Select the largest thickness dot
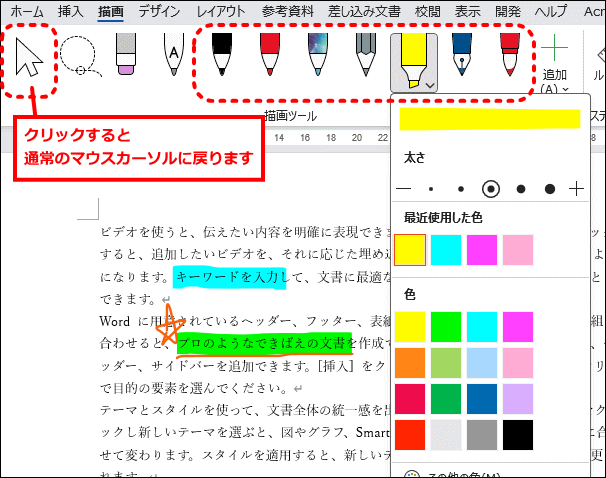 (550, 189)
